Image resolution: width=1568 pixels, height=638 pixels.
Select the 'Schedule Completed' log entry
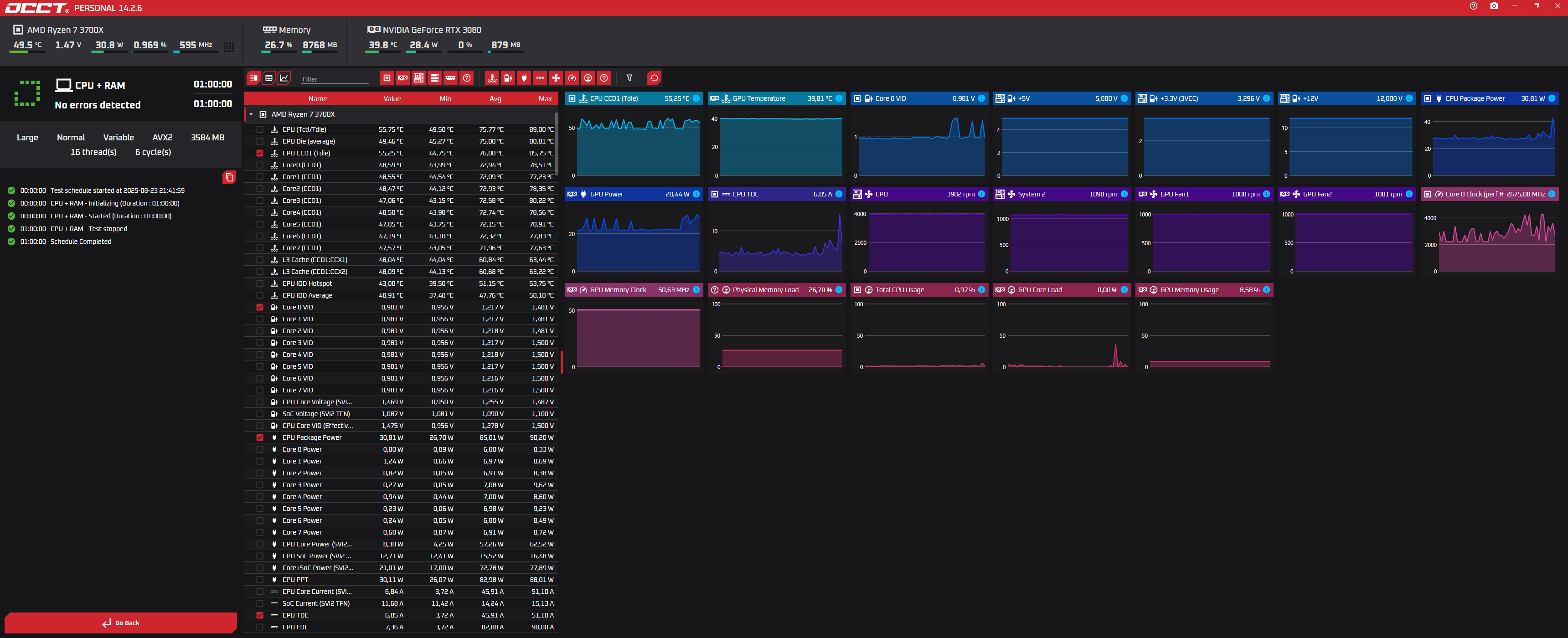[x=80, y=242]
